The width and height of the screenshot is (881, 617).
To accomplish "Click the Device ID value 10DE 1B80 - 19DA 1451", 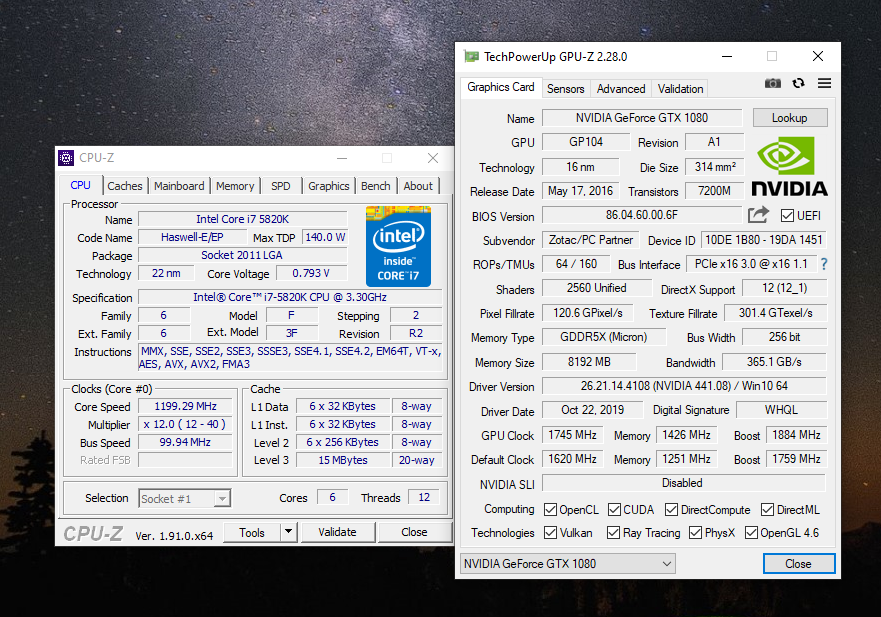I will 764,240.
